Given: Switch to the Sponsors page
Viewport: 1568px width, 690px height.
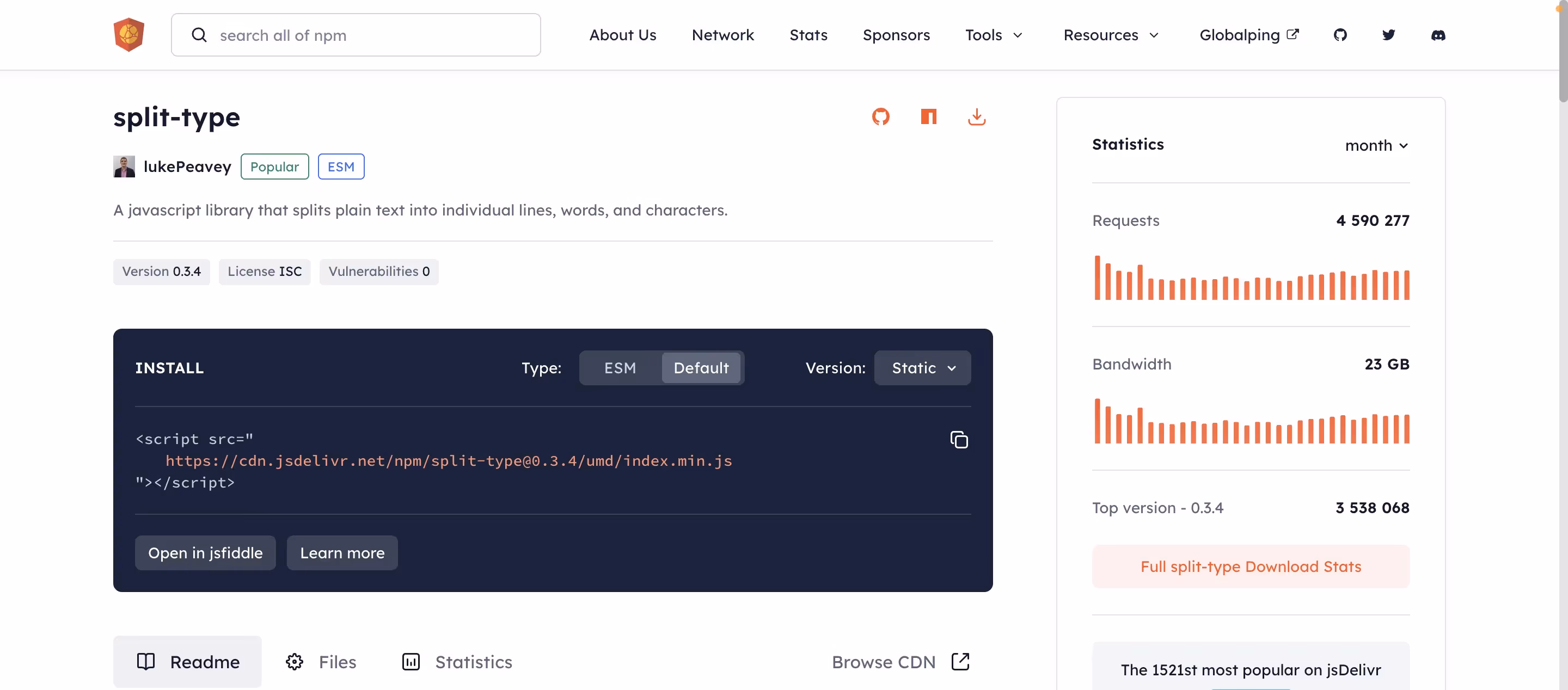Looking at the screenshot, I should (x=896, y=35).
